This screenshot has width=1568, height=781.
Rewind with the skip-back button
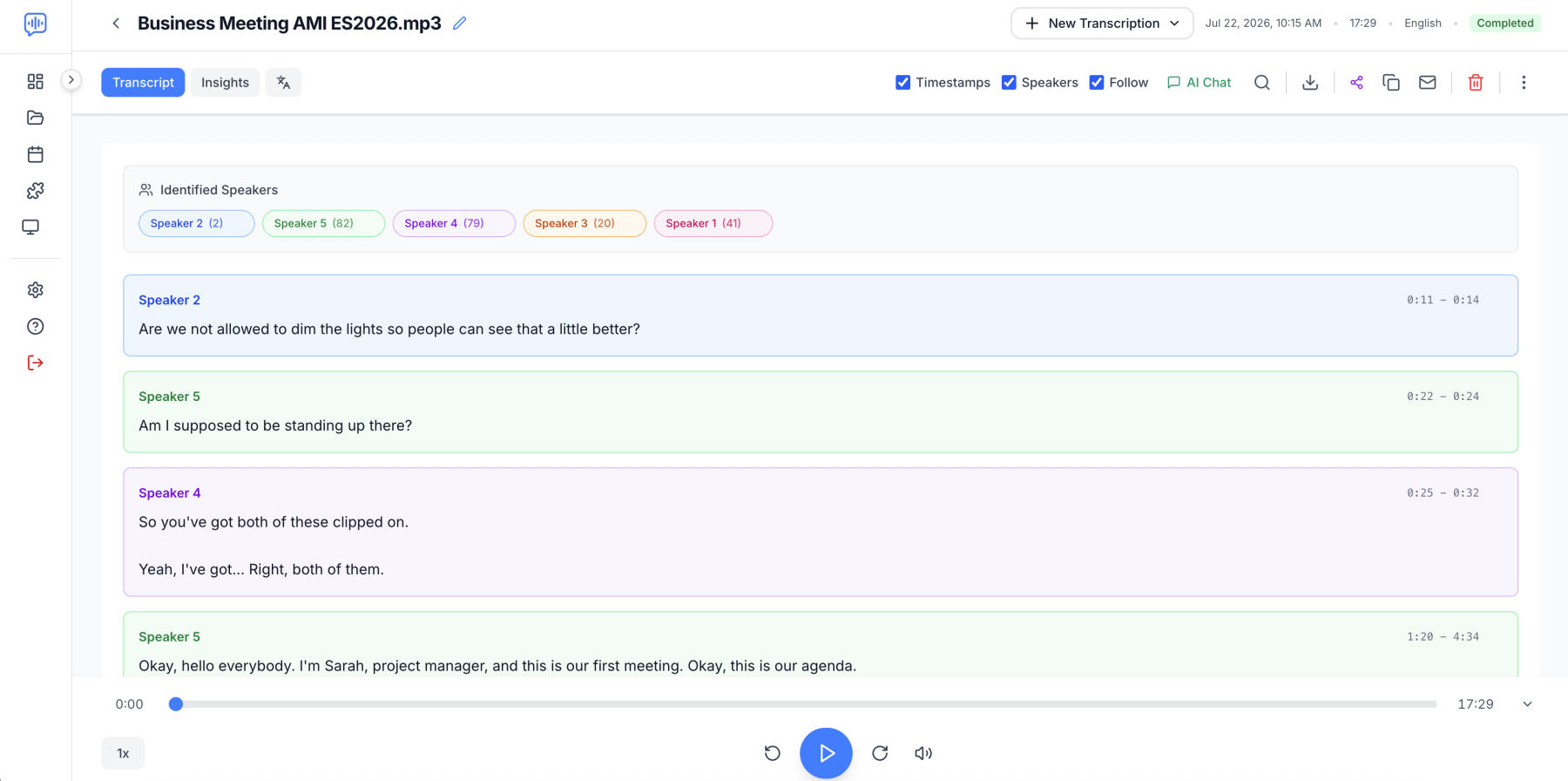773,753
